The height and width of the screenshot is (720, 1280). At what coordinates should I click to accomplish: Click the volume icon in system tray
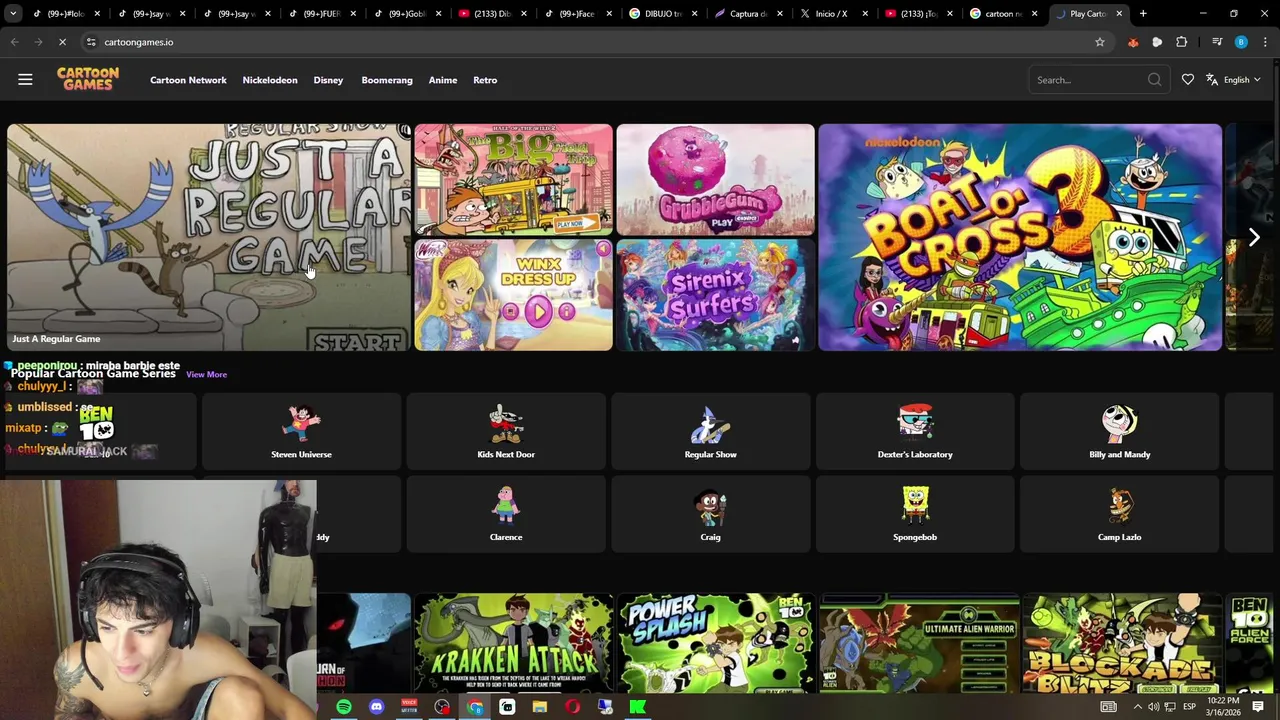1154,707
